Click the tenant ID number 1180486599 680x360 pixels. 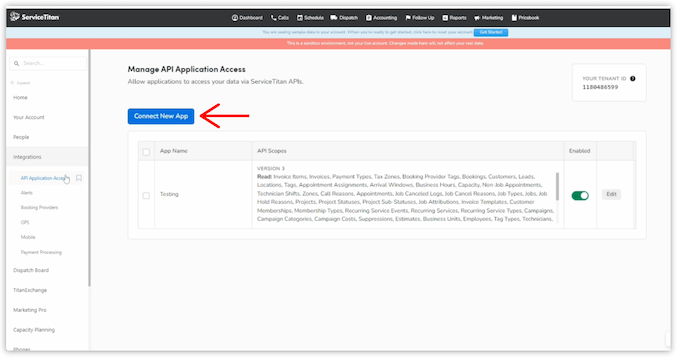(600, 87)
